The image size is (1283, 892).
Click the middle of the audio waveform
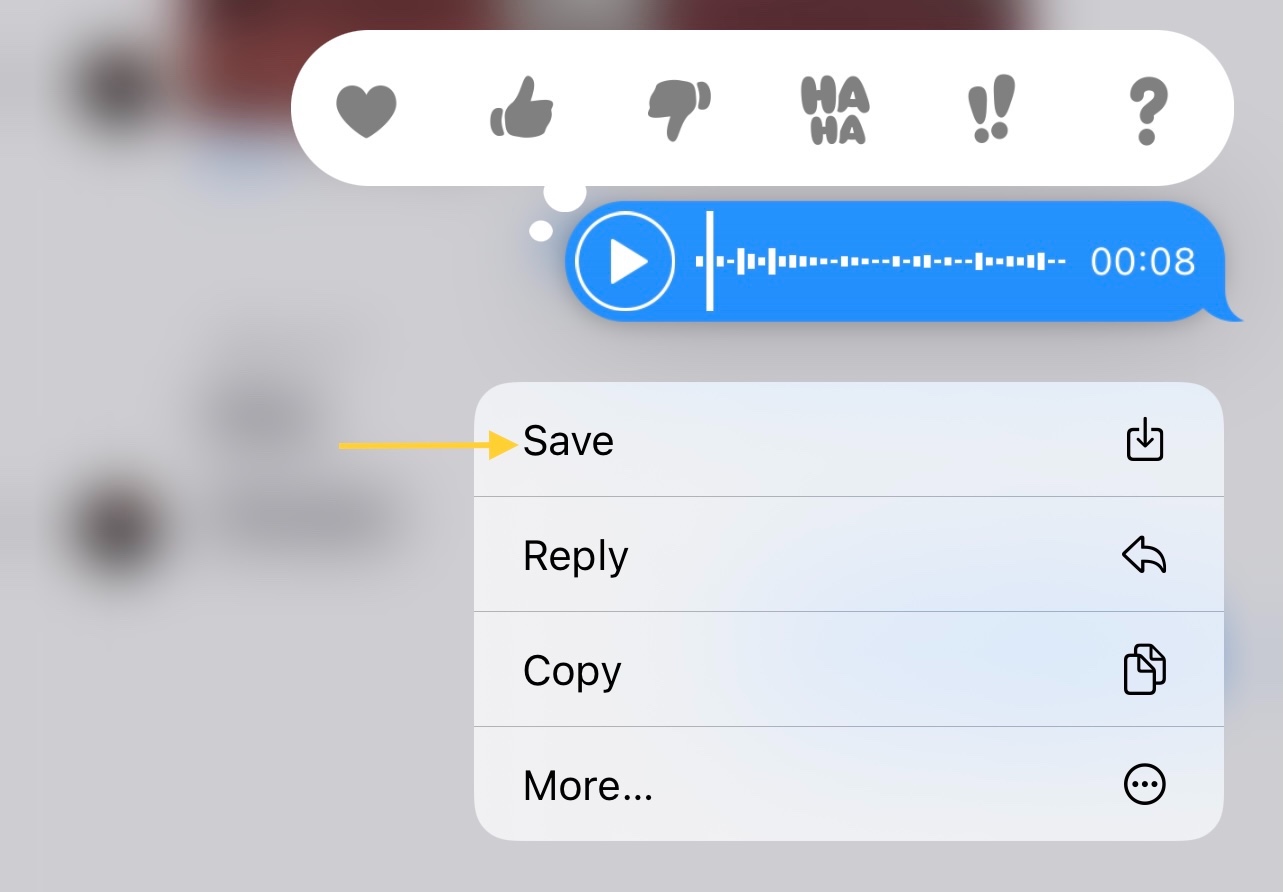click(882, 262)
